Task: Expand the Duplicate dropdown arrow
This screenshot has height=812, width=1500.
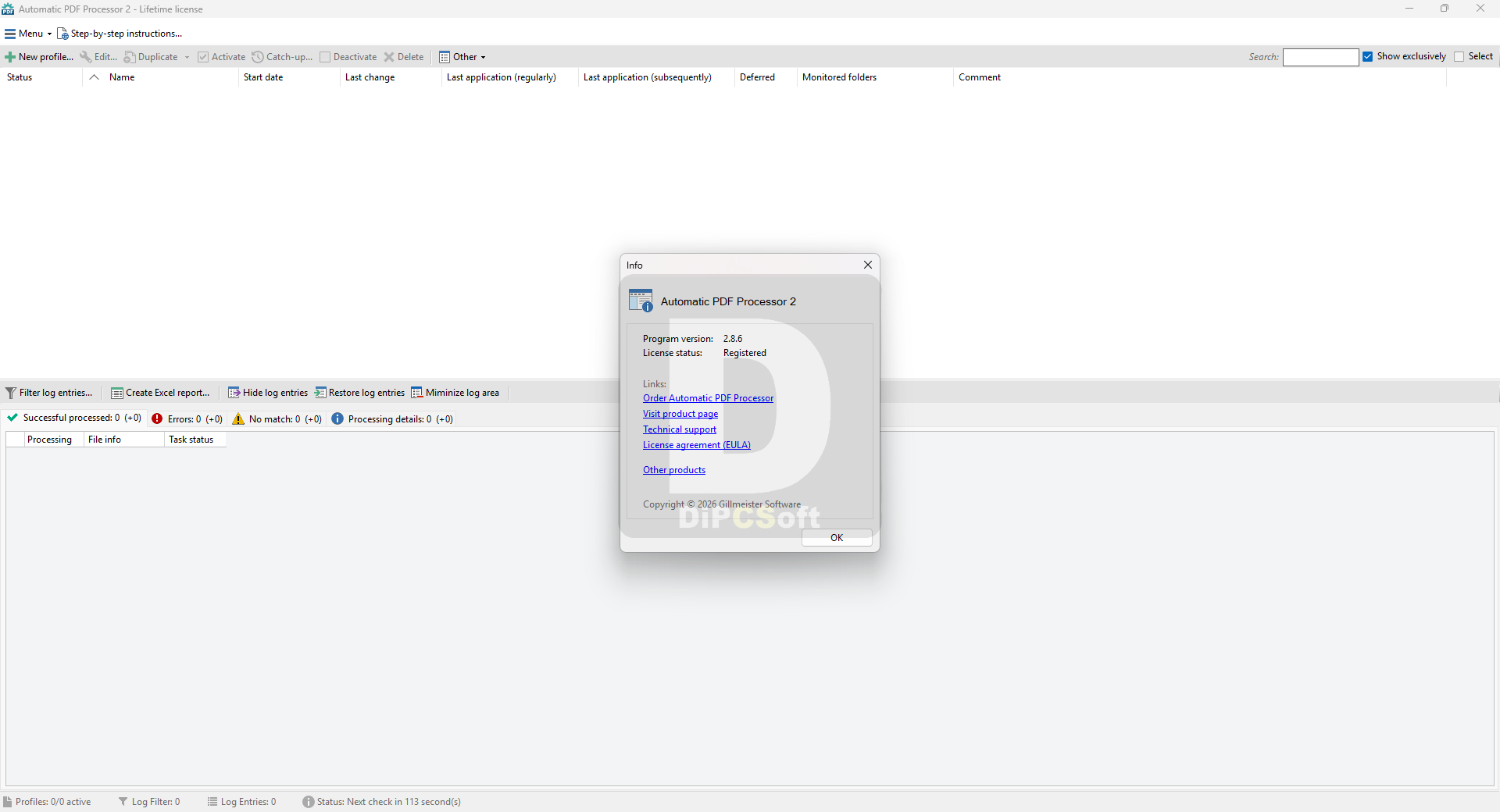Action: pos(187,57)
